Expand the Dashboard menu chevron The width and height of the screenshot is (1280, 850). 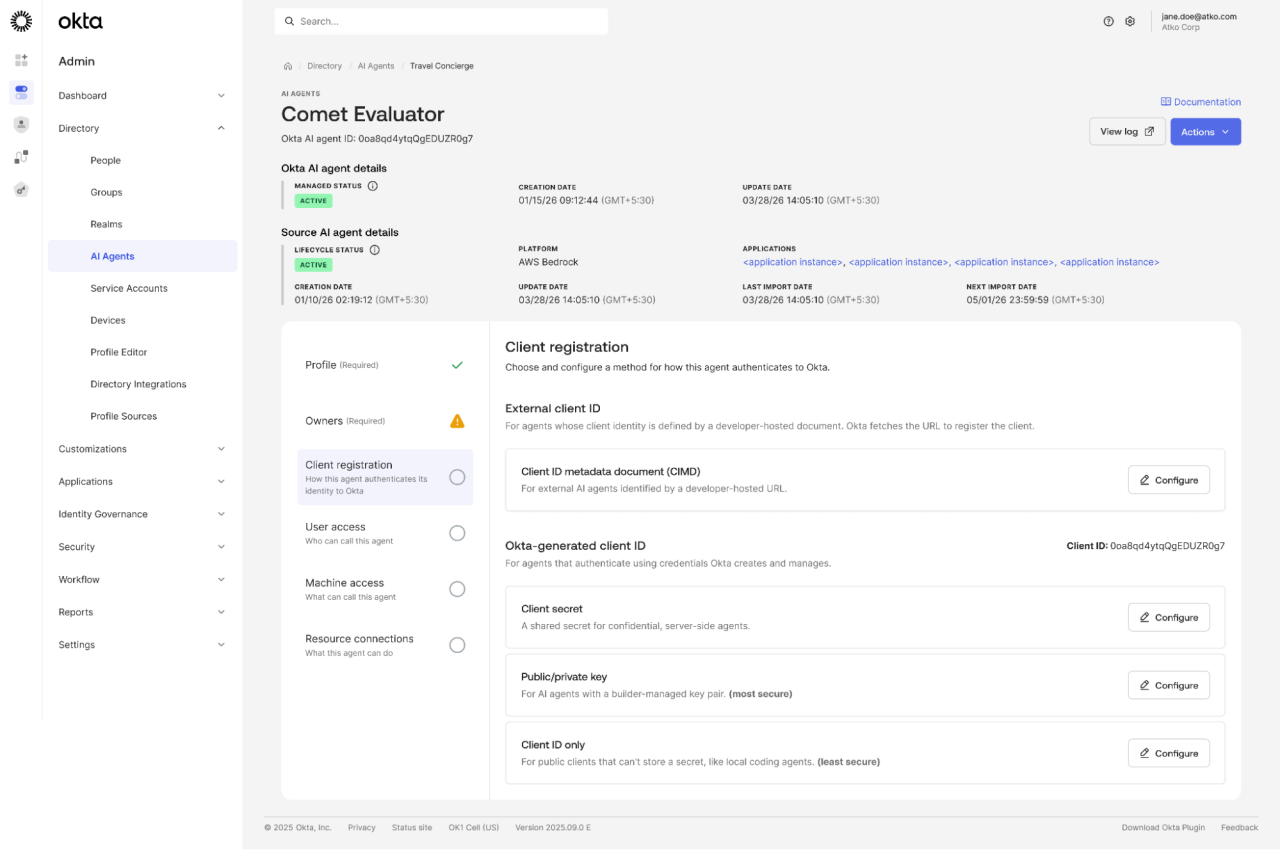click(x=221, y=96)
